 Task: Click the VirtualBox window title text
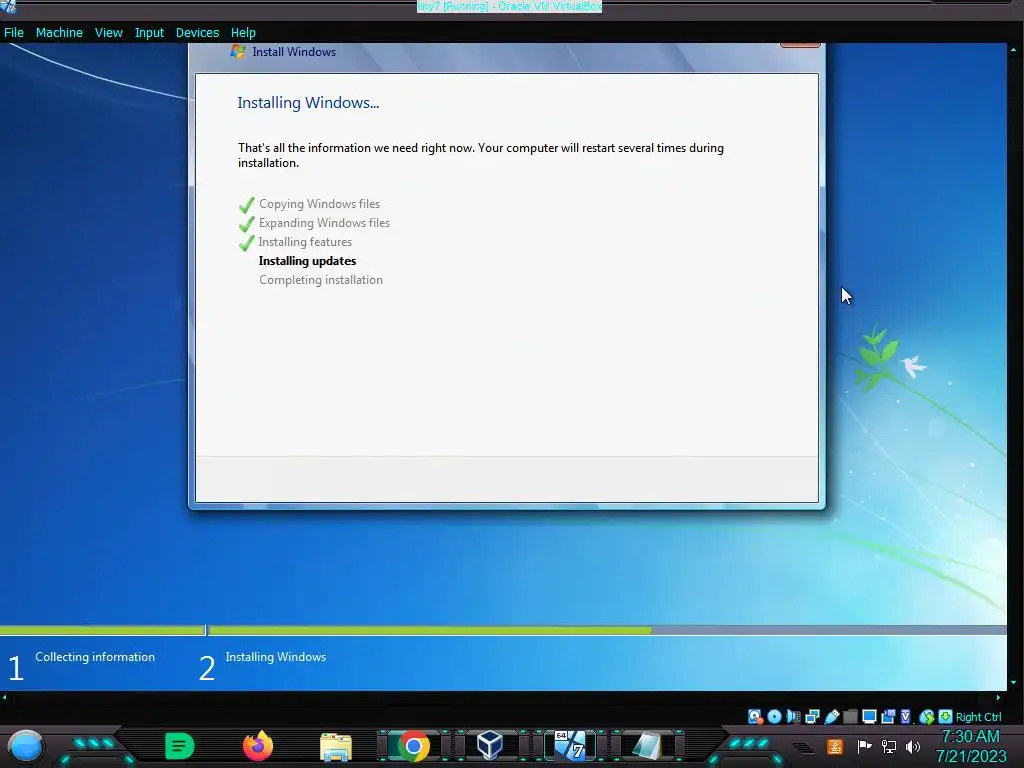(509, 7)
